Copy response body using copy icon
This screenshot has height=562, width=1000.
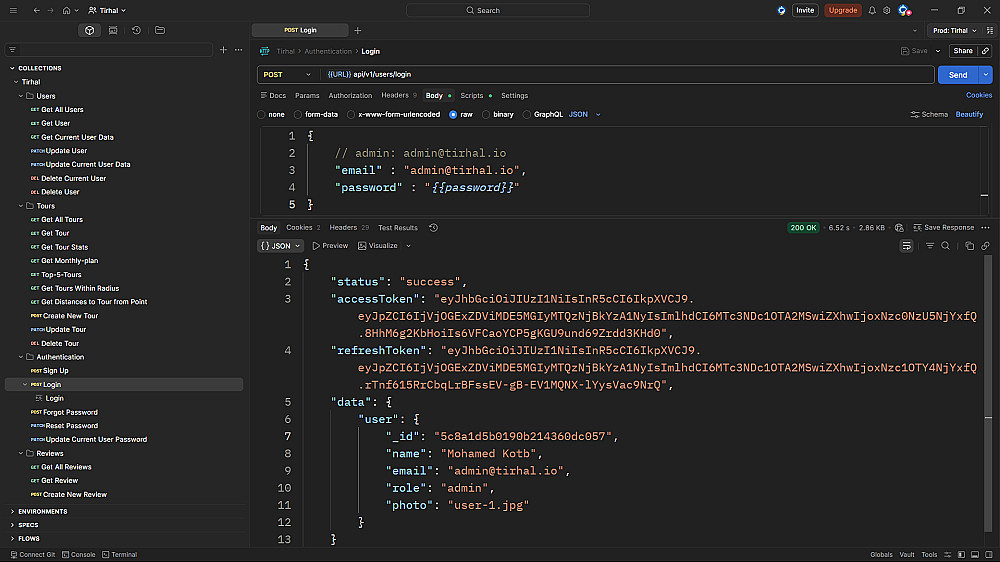(969, 246)
